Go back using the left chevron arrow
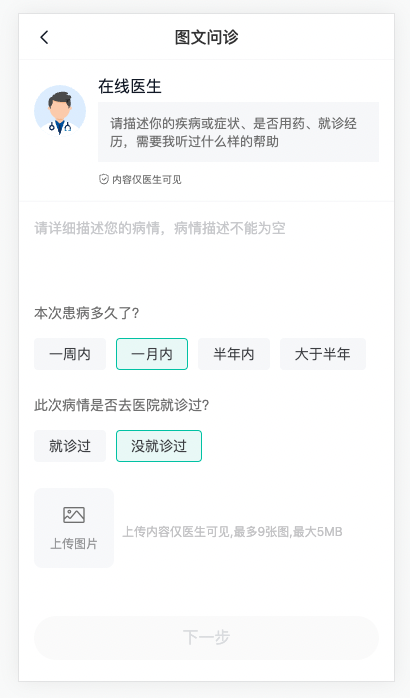 coord(44,37)
